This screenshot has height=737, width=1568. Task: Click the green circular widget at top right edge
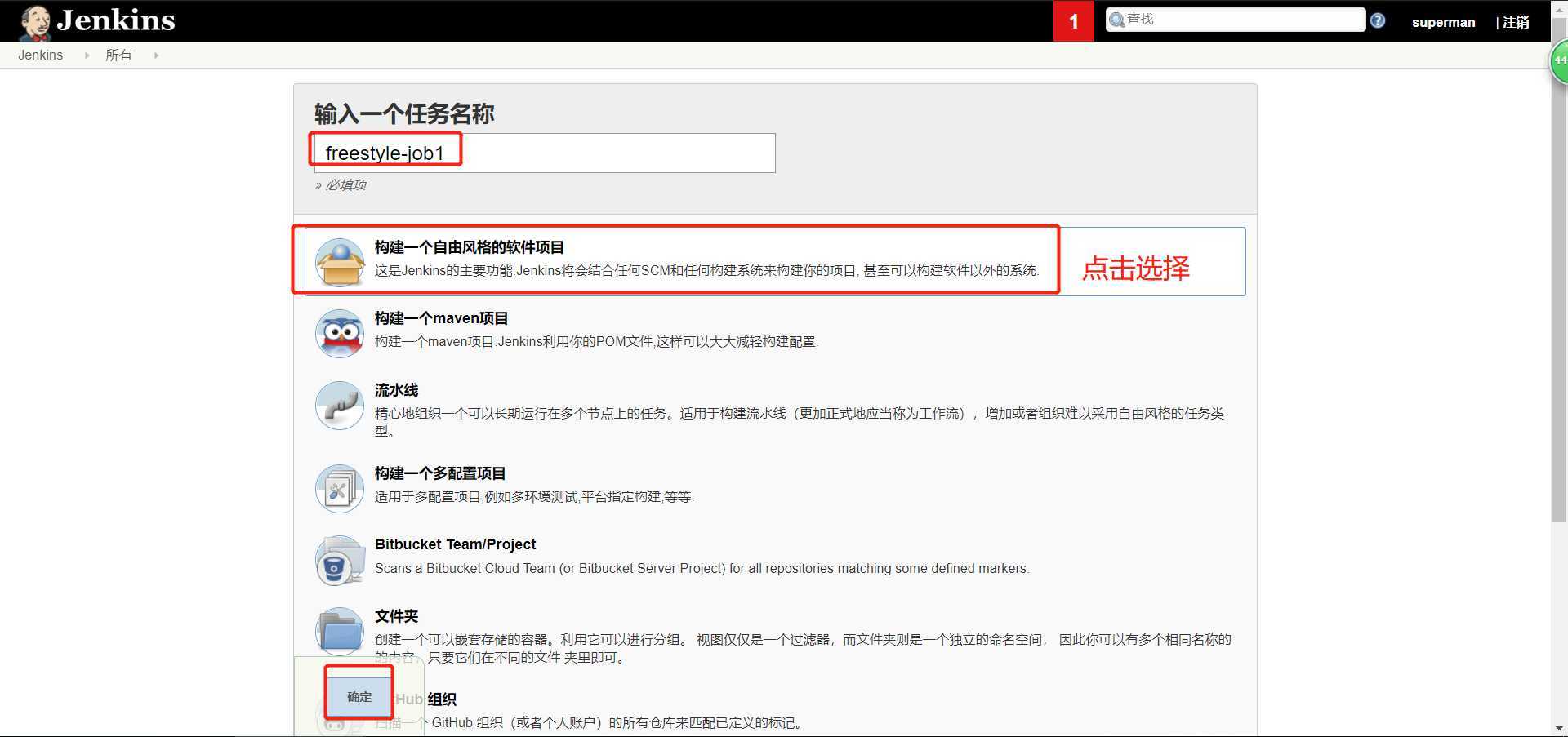(1559, 61)
